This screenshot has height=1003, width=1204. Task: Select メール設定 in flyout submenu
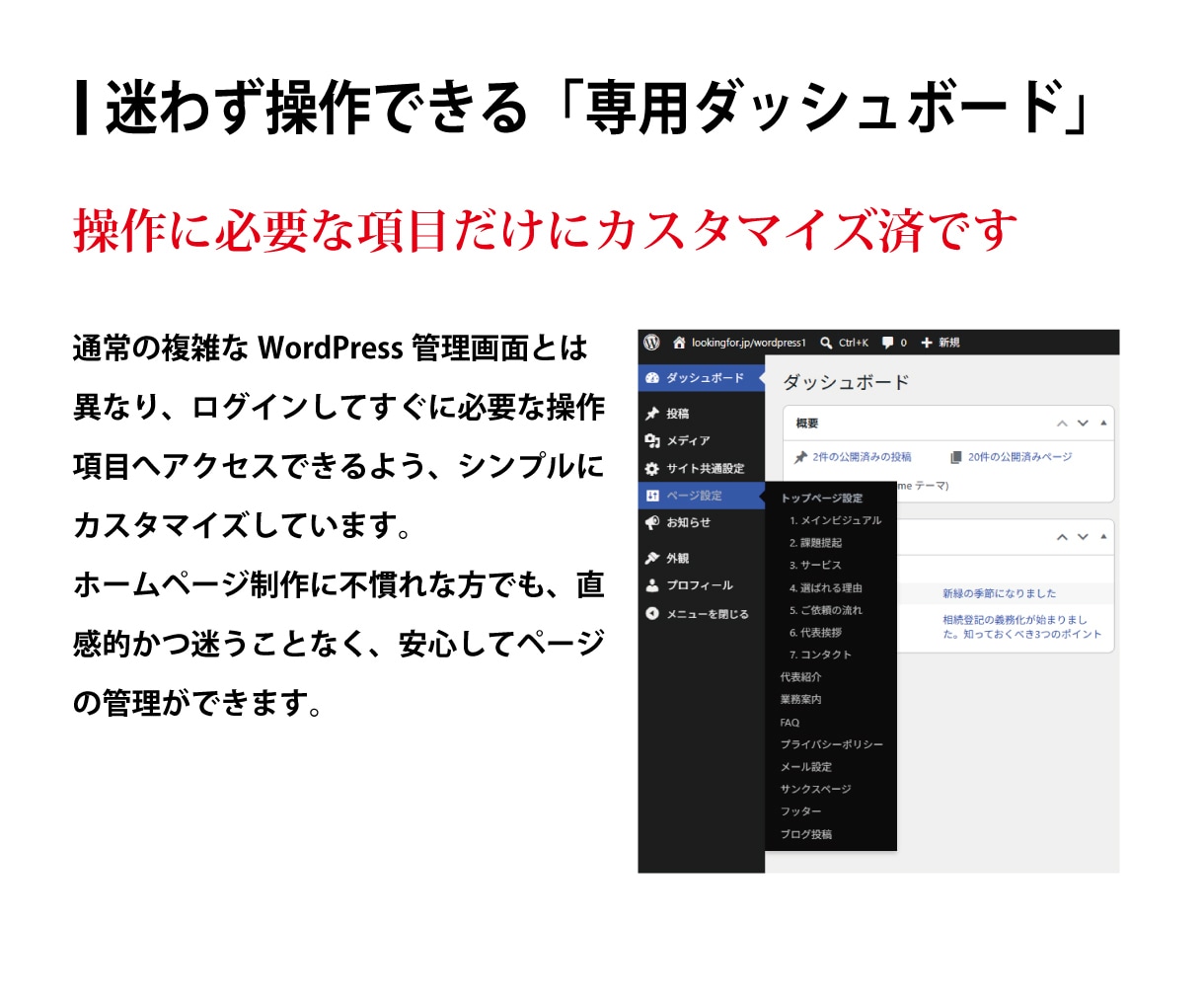pyautogui.click(x=805, y=767)
